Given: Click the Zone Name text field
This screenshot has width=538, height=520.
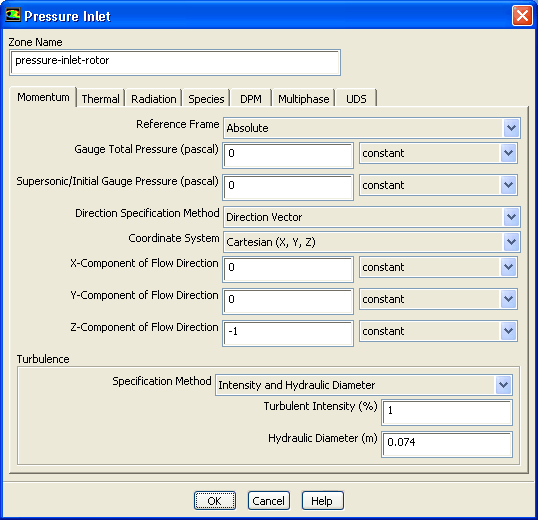Looking at the screenshot, I should click(x=175, y=62).
